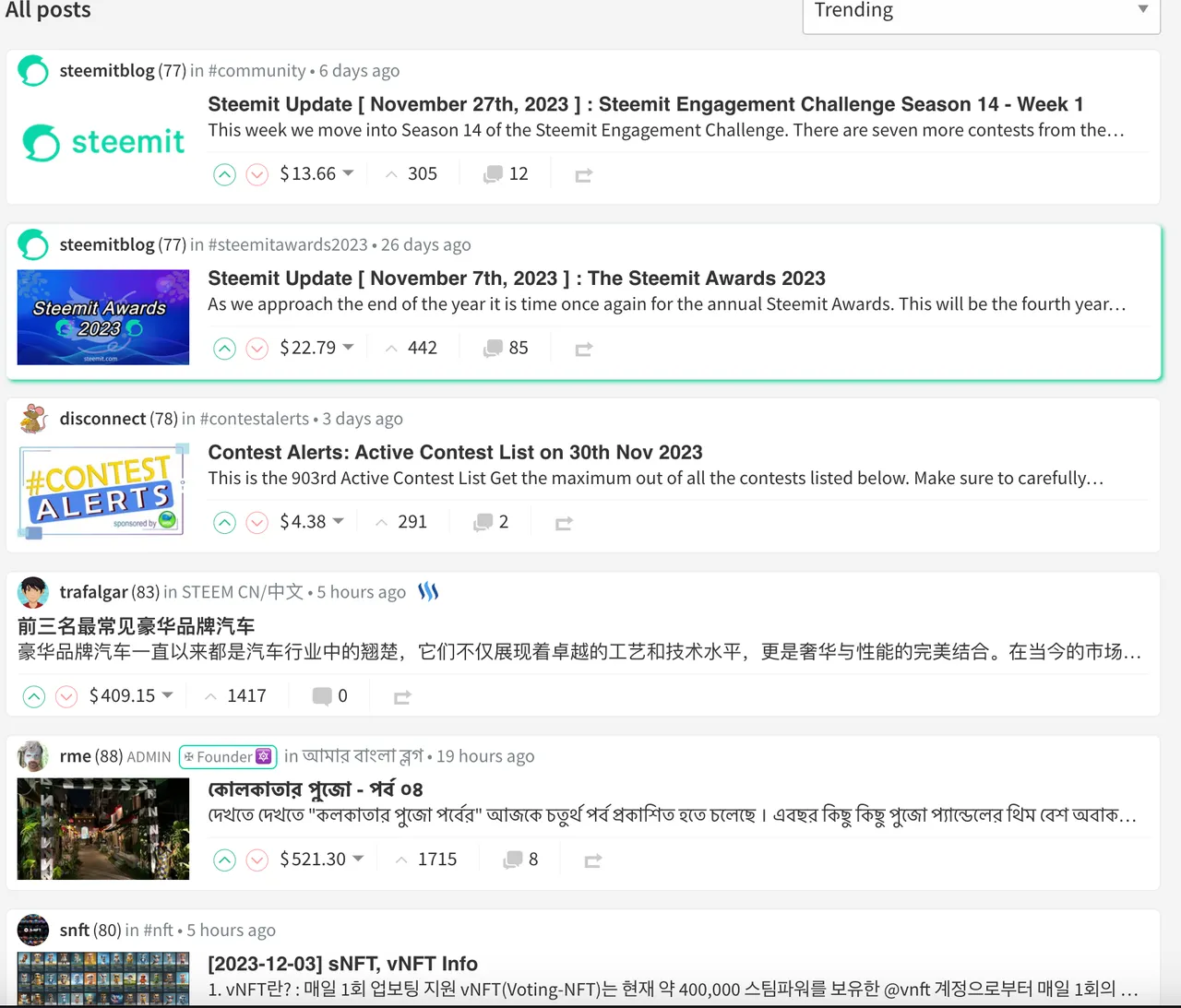
Task: Resteem the Contest Alerts post
Action: (x=564, y=523)
